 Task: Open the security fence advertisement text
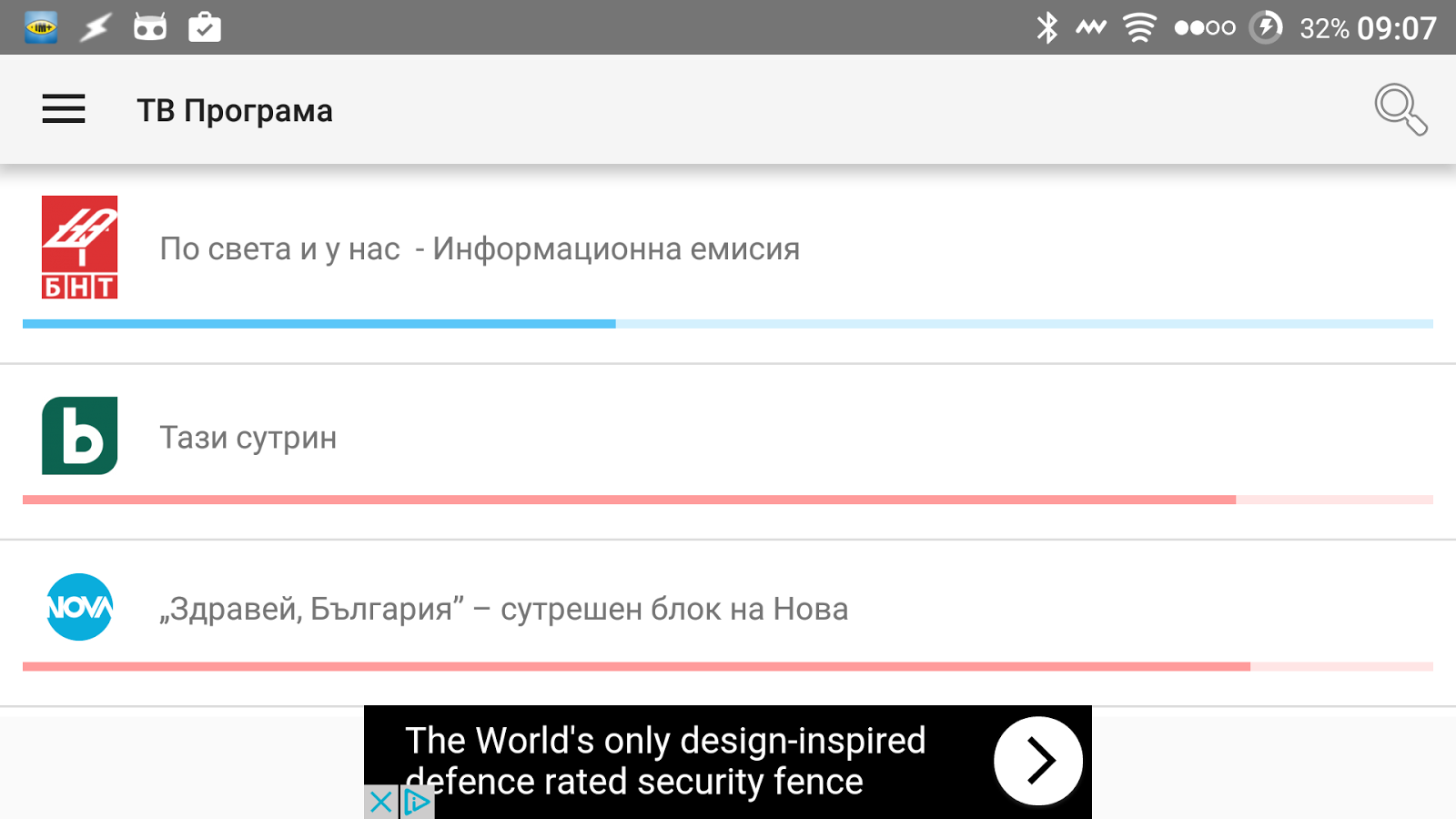coord(664,761)
